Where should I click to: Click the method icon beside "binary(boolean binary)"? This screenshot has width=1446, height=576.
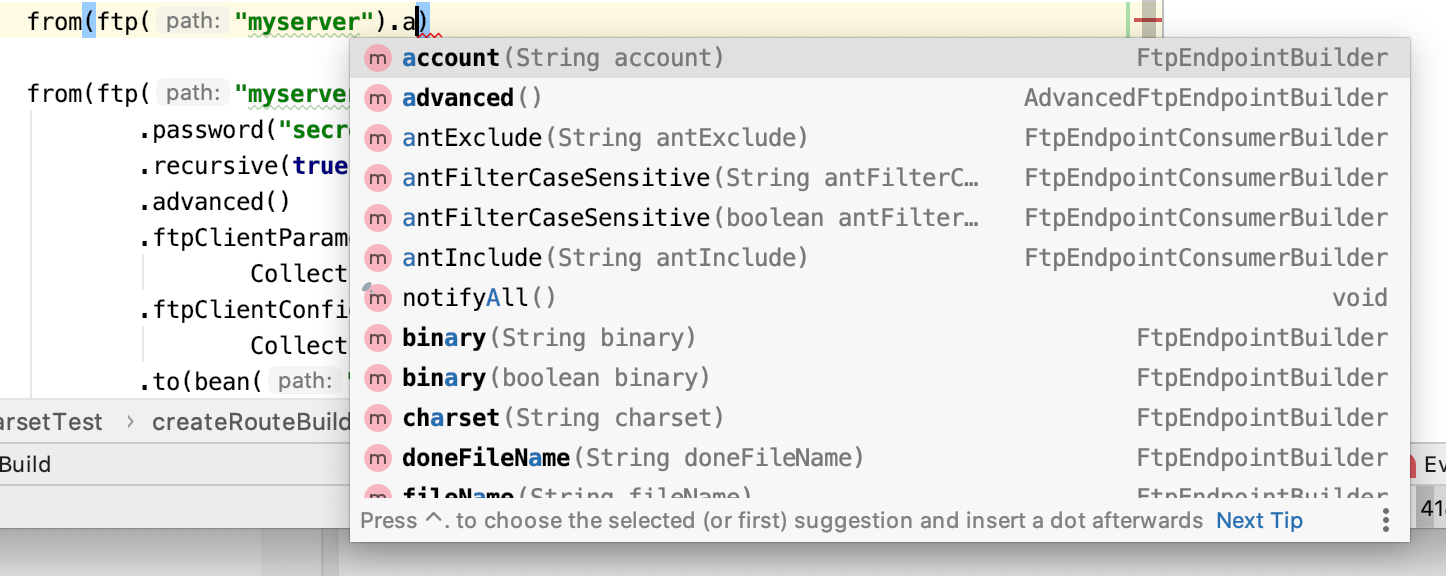[378, 377]
